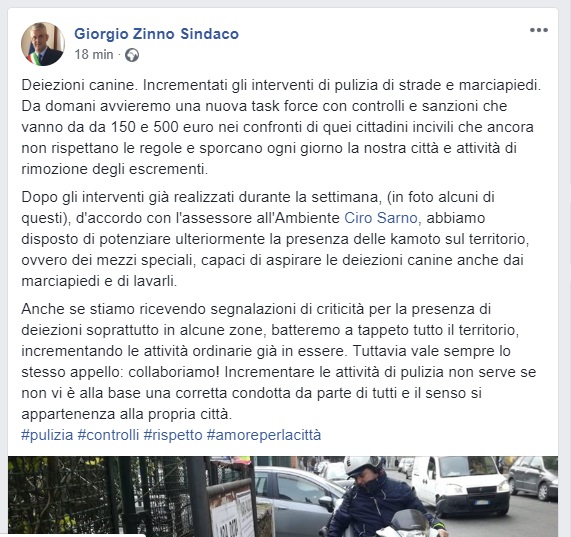Image resolution: width=571 pixels, height=537 pixels.
Task: Click the scooter rider in the photo
Action: 379,499
